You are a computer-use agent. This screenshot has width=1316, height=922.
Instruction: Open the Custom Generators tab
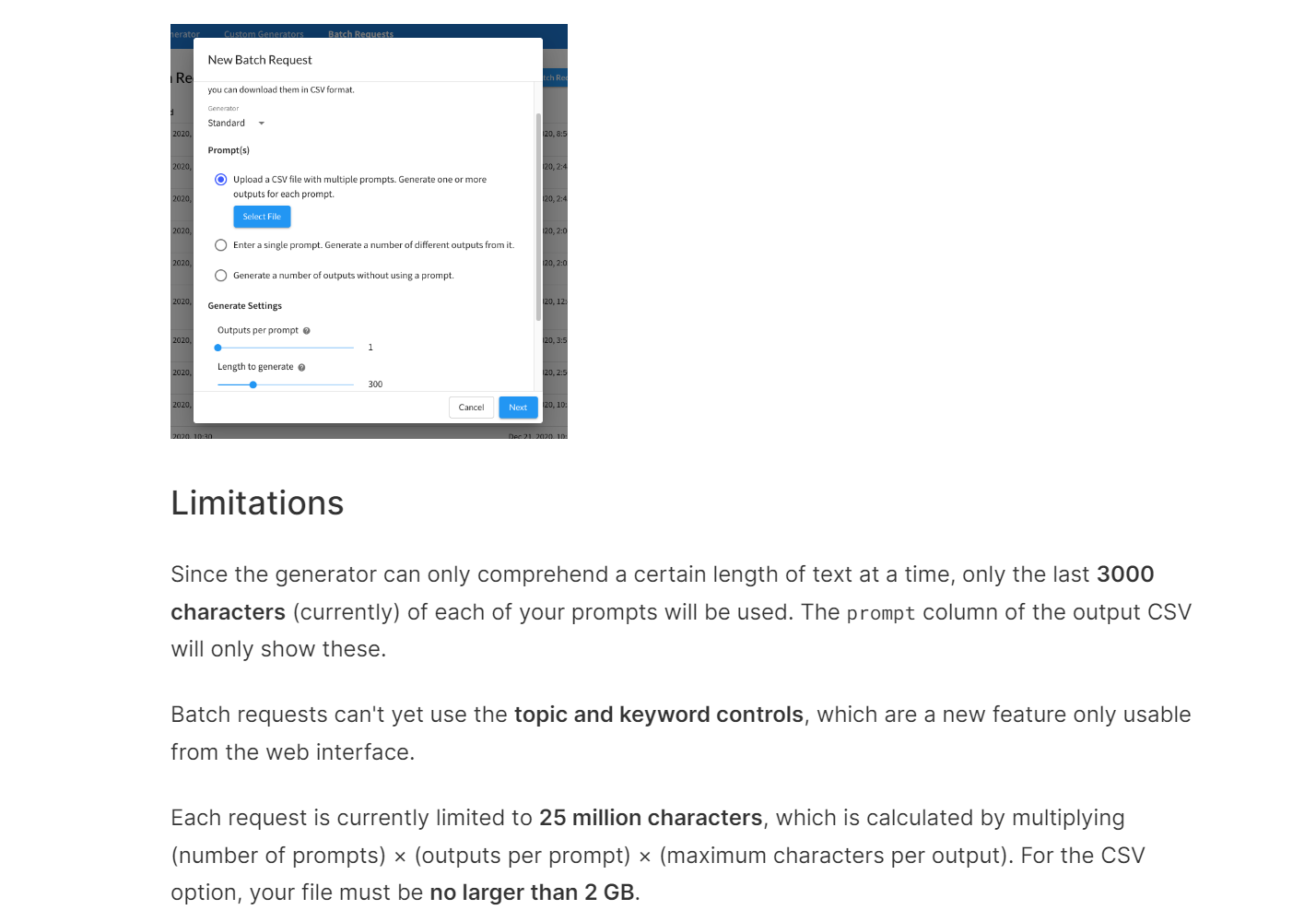pos(264,34)
